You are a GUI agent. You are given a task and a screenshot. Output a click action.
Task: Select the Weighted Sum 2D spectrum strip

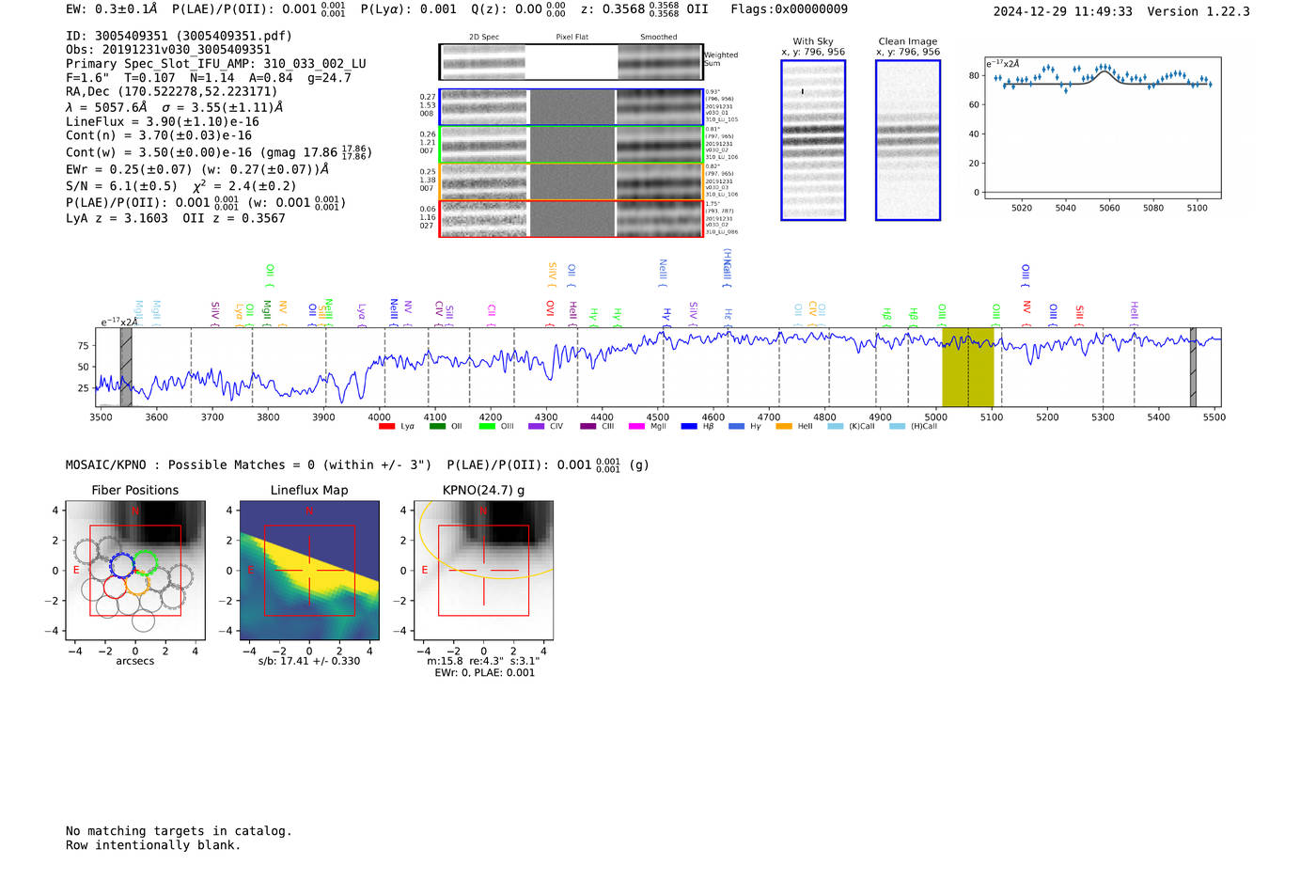click(571, 62)
